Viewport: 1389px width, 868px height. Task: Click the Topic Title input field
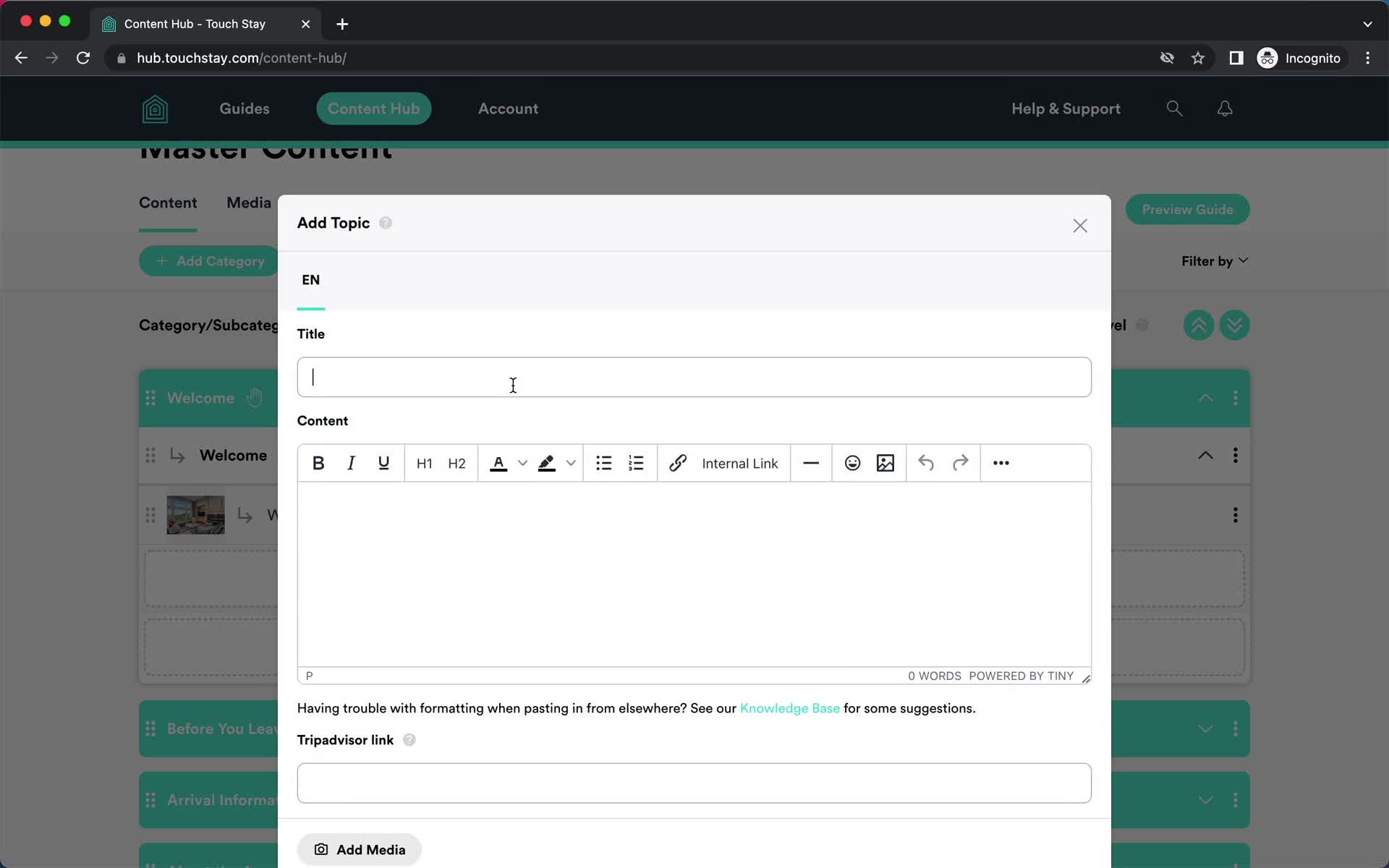pos(694,377)
